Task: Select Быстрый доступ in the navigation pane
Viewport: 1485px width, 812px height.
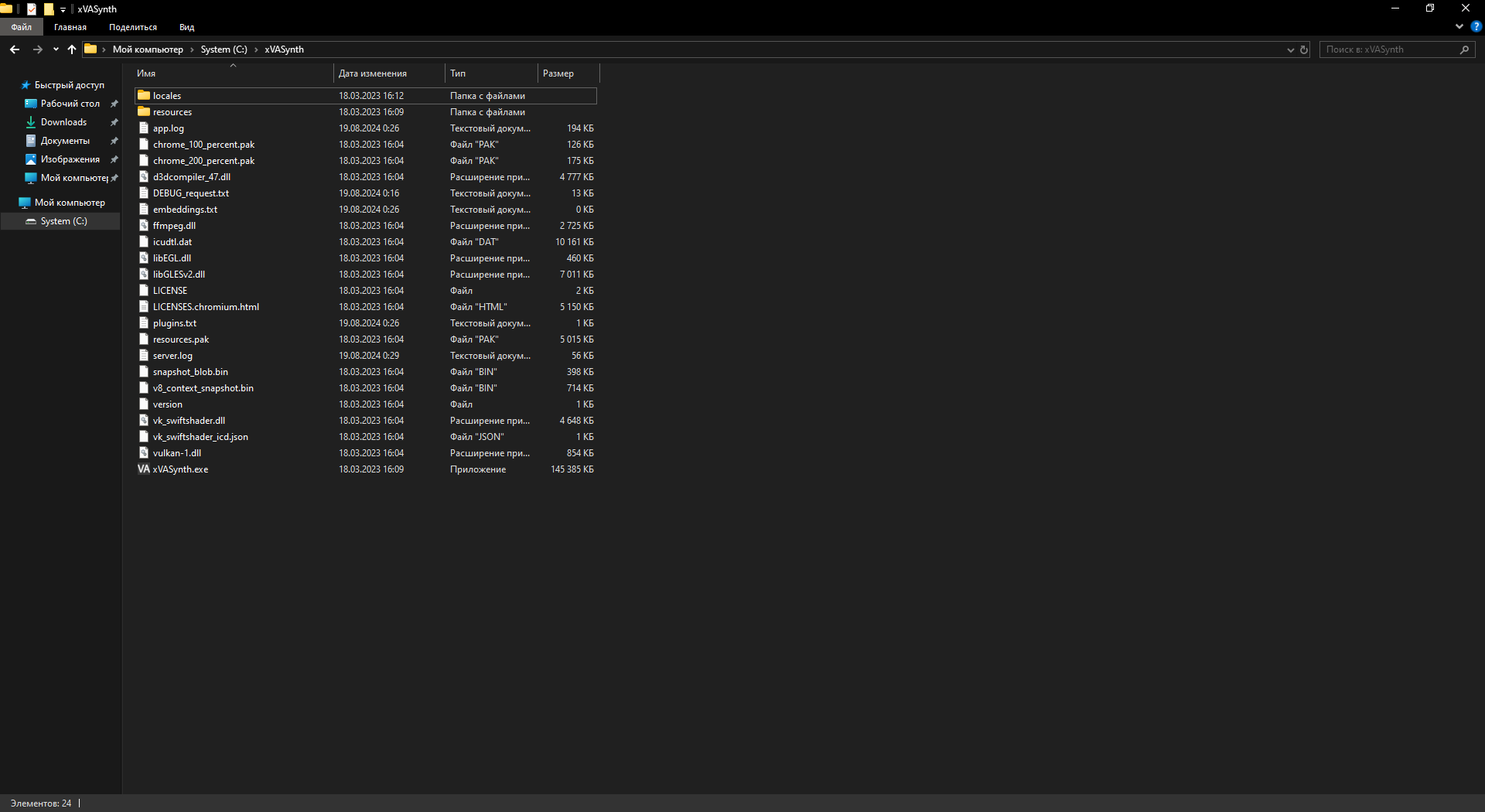Action: point(70,85)
